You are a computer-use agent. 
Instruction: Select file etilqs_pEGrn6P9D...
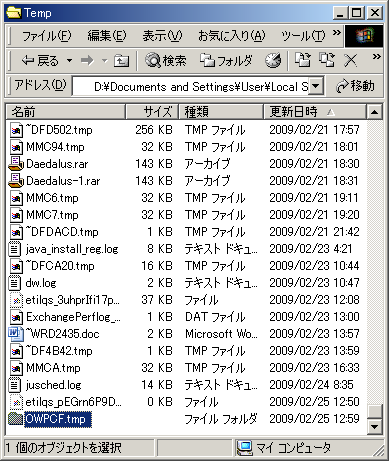73,402
